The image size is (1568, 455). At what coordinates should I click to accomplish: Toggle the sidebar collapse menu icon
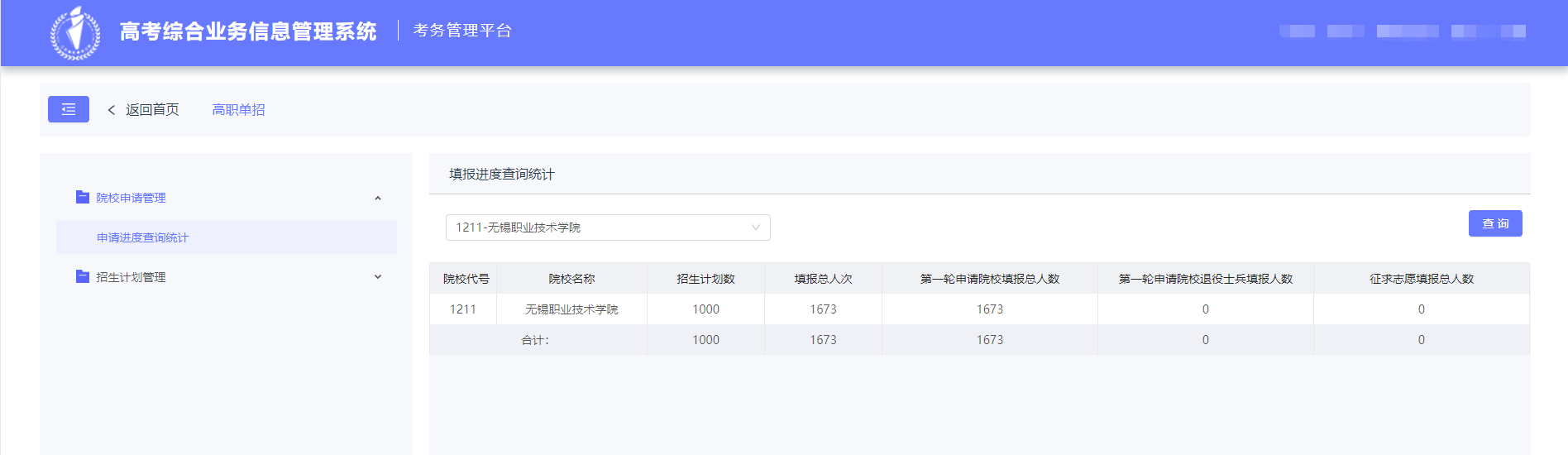69,109
